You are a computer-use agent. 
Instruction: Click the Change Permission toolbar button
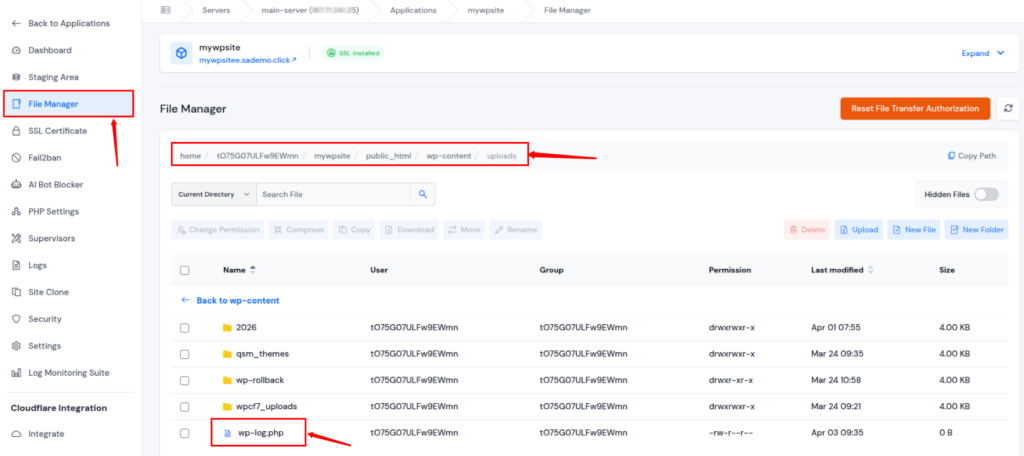click(217, 230)
